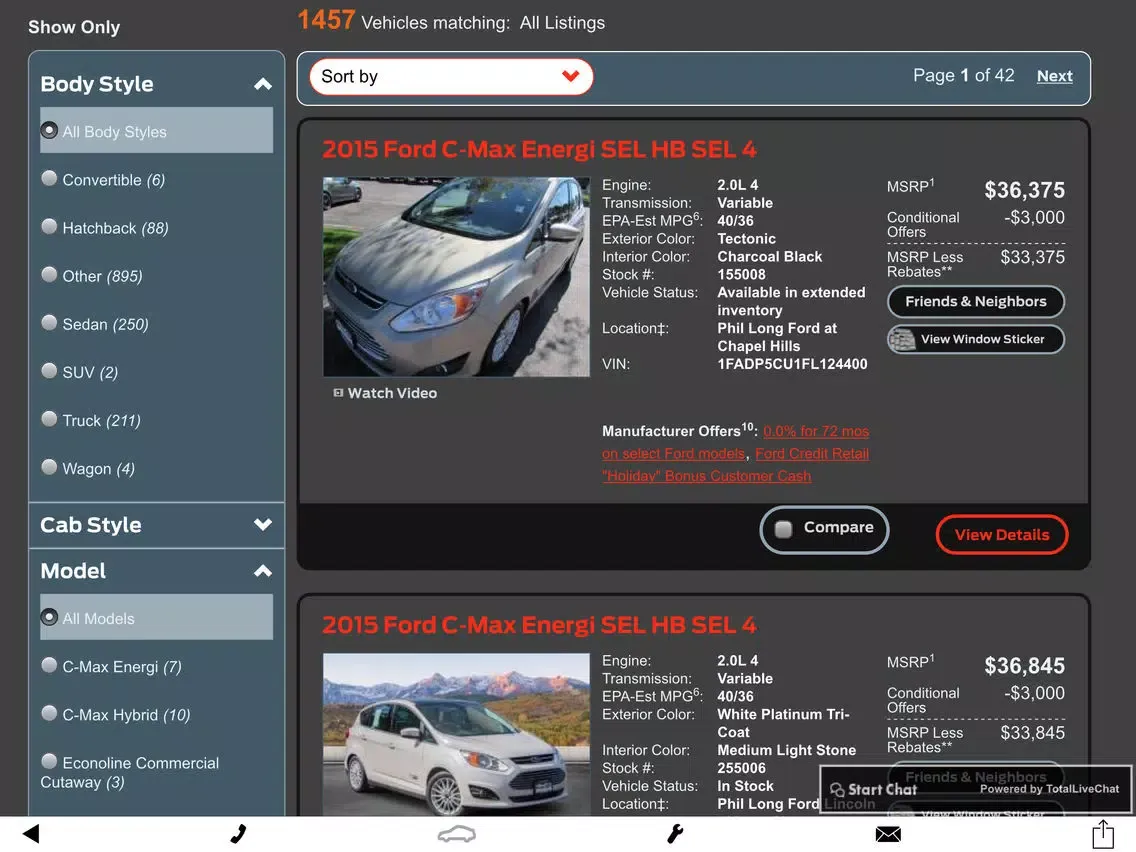Viewport: 1136px width, 852px height.
Task: Click the Watch Video film icon
Action: (x=338, y=393)
